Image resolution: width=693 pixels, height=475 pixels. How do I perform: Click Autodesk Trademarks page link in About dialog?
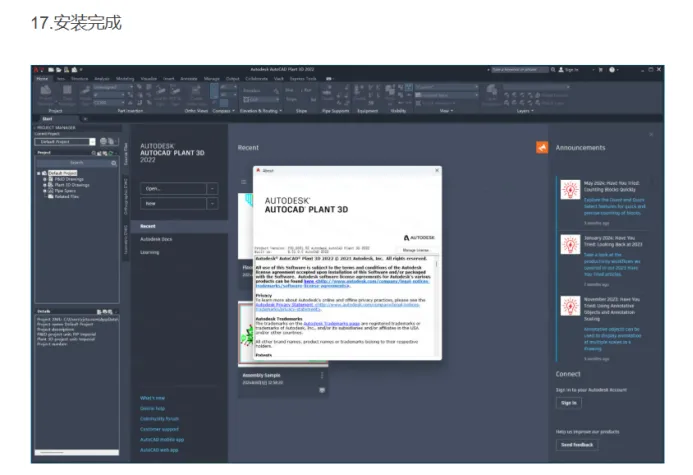tap(331, 323)
